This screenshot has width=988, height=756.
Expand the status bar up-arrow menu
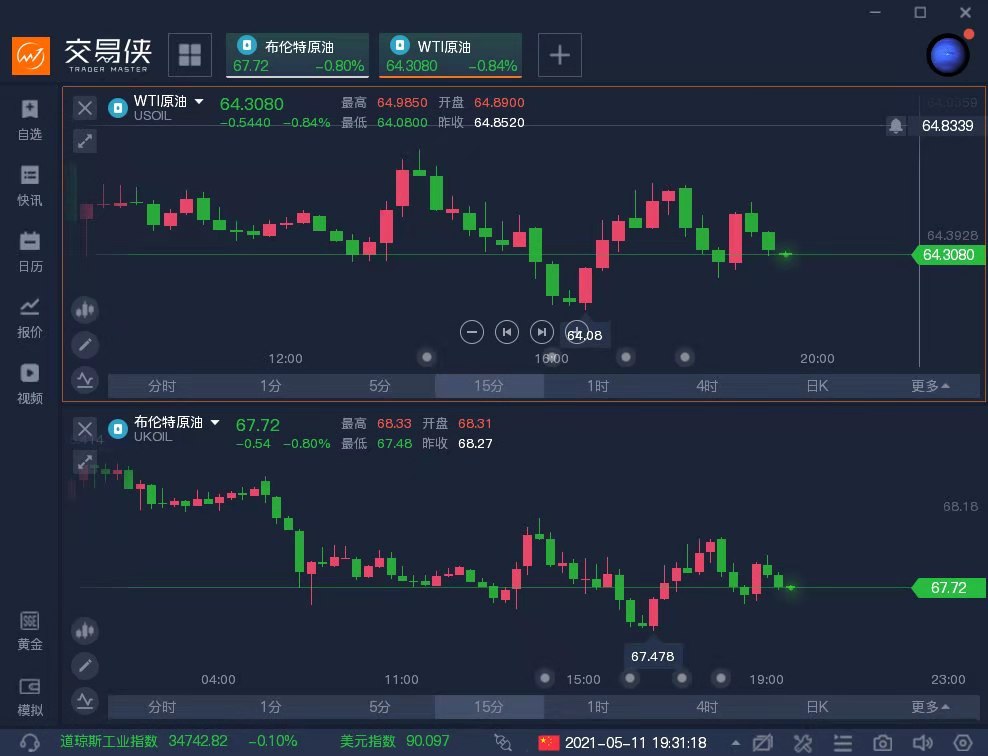(x=735, y=743)
